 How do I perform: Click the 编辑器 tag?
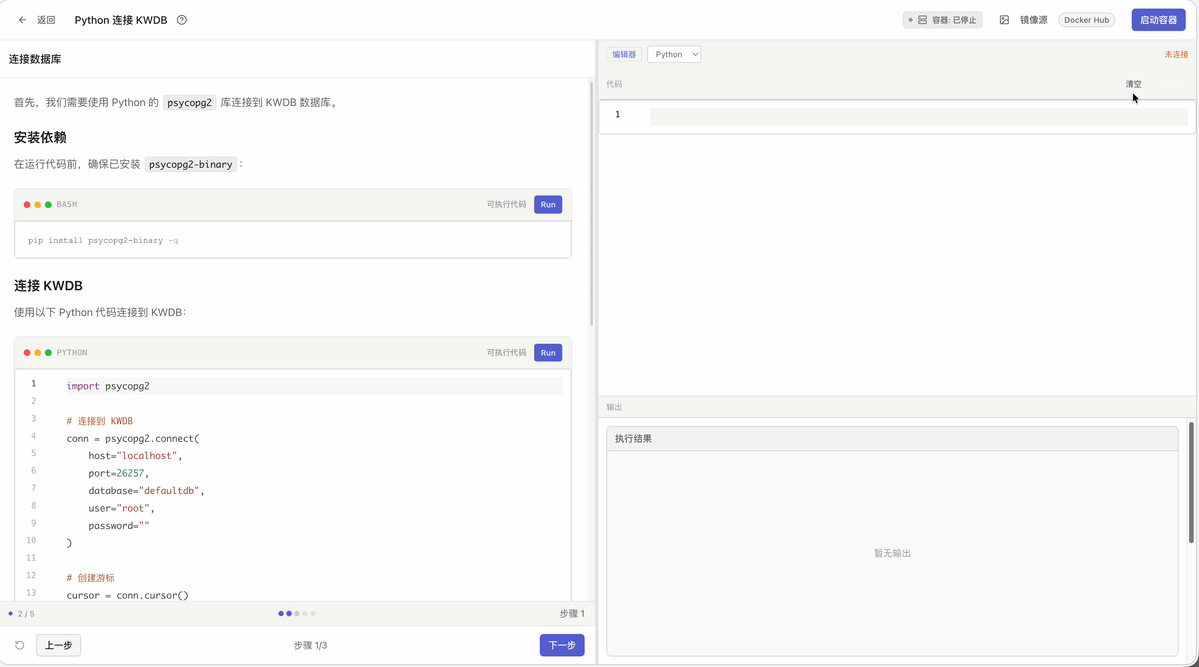[x=624, y=54]
